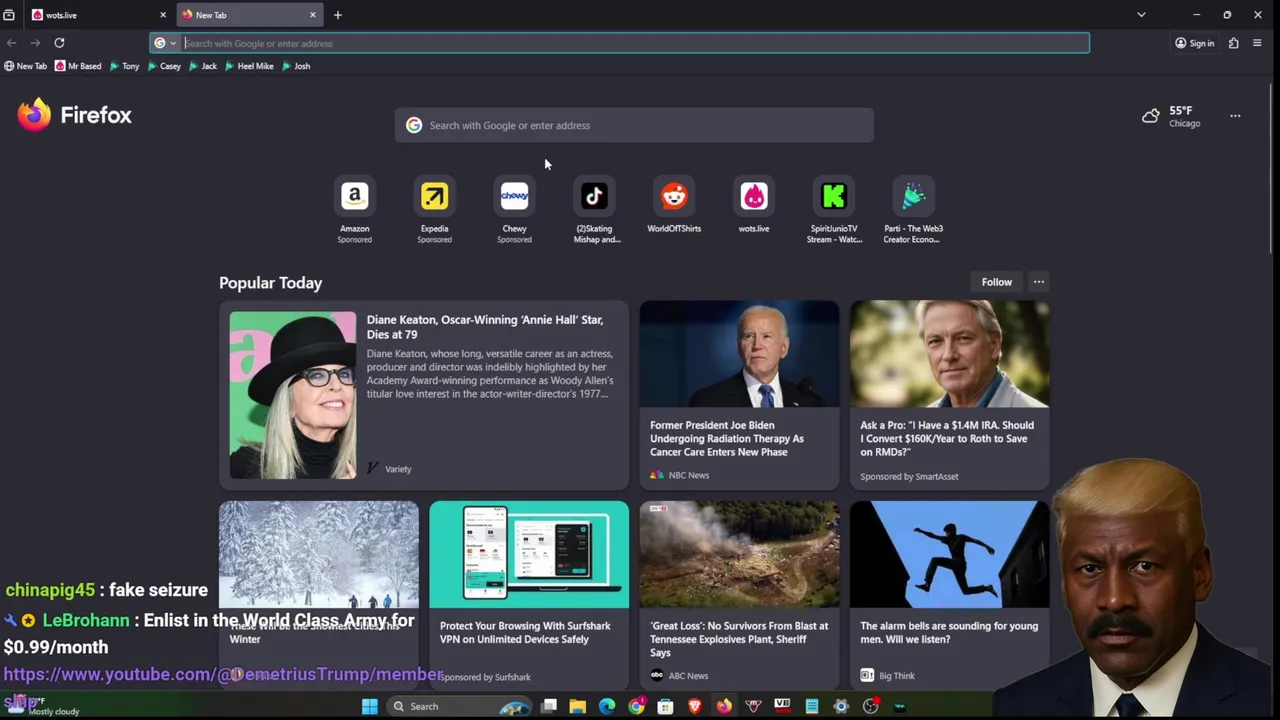Launch Google Chrome from the taskbar
Viewport: 1280px width, 720px height.
tap(636, 706)
